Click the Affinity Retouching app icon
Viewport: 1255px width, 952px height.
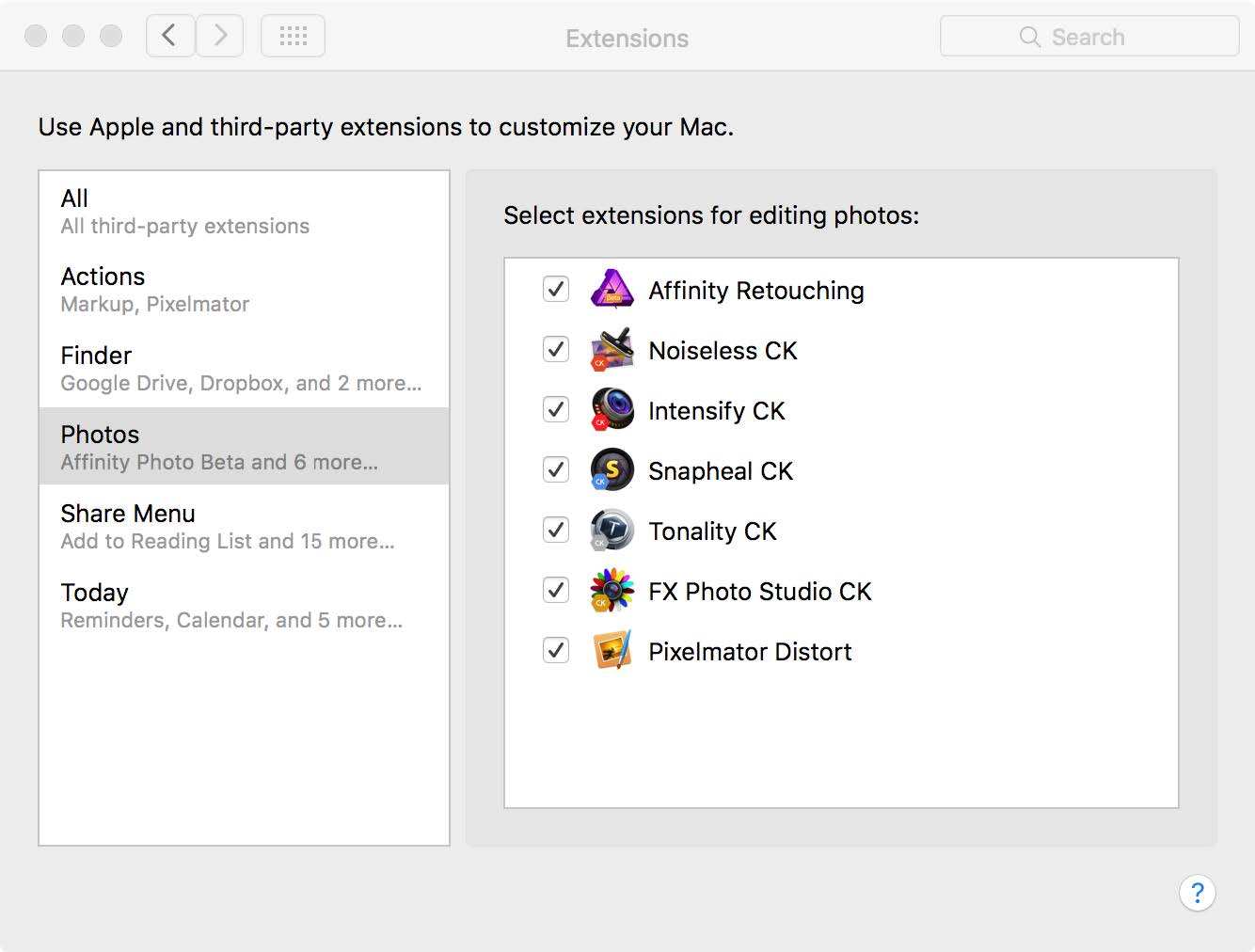coord(612,290)
